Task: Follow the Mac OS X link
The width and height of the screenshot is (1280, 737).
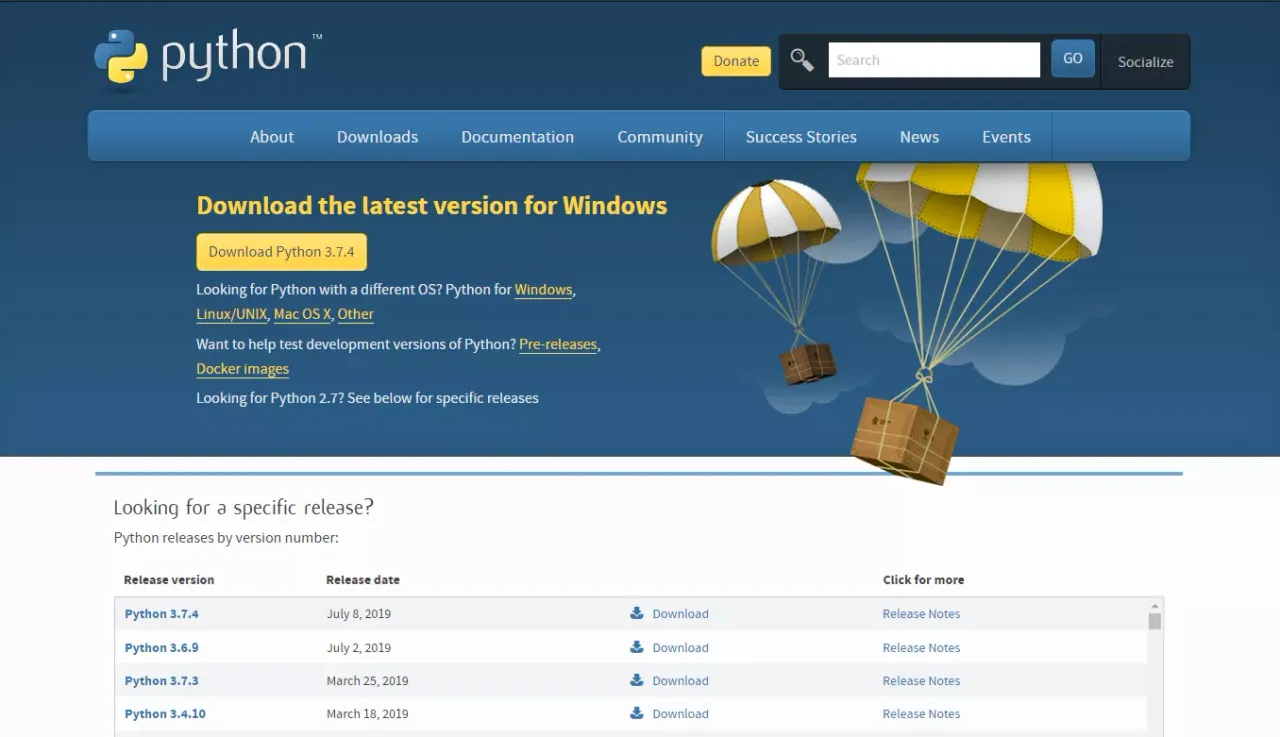Action: 302,314
